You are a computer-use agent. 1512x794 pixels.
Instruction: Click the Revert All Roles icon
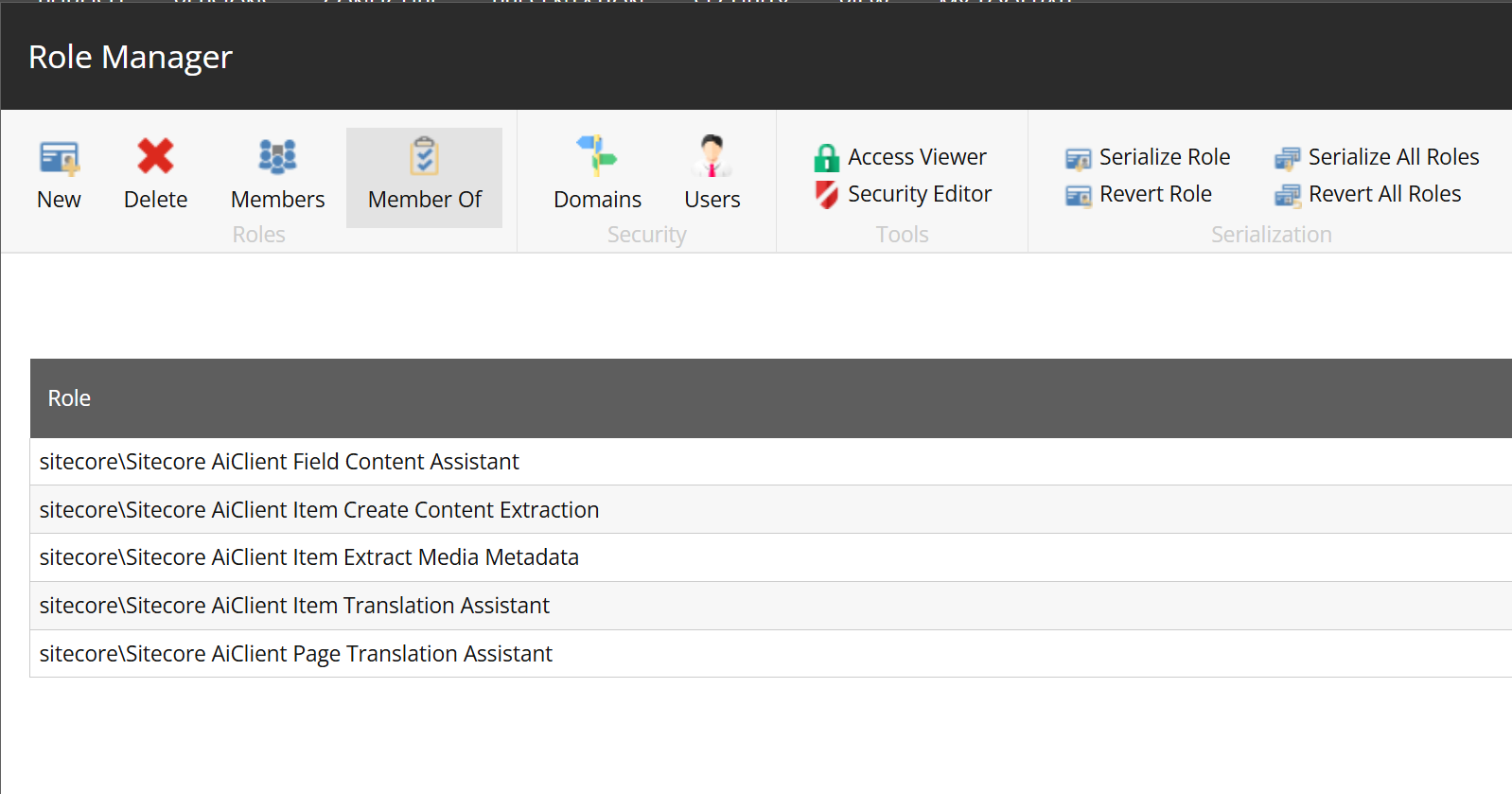pyautogui.click(x=1287, y=196)
